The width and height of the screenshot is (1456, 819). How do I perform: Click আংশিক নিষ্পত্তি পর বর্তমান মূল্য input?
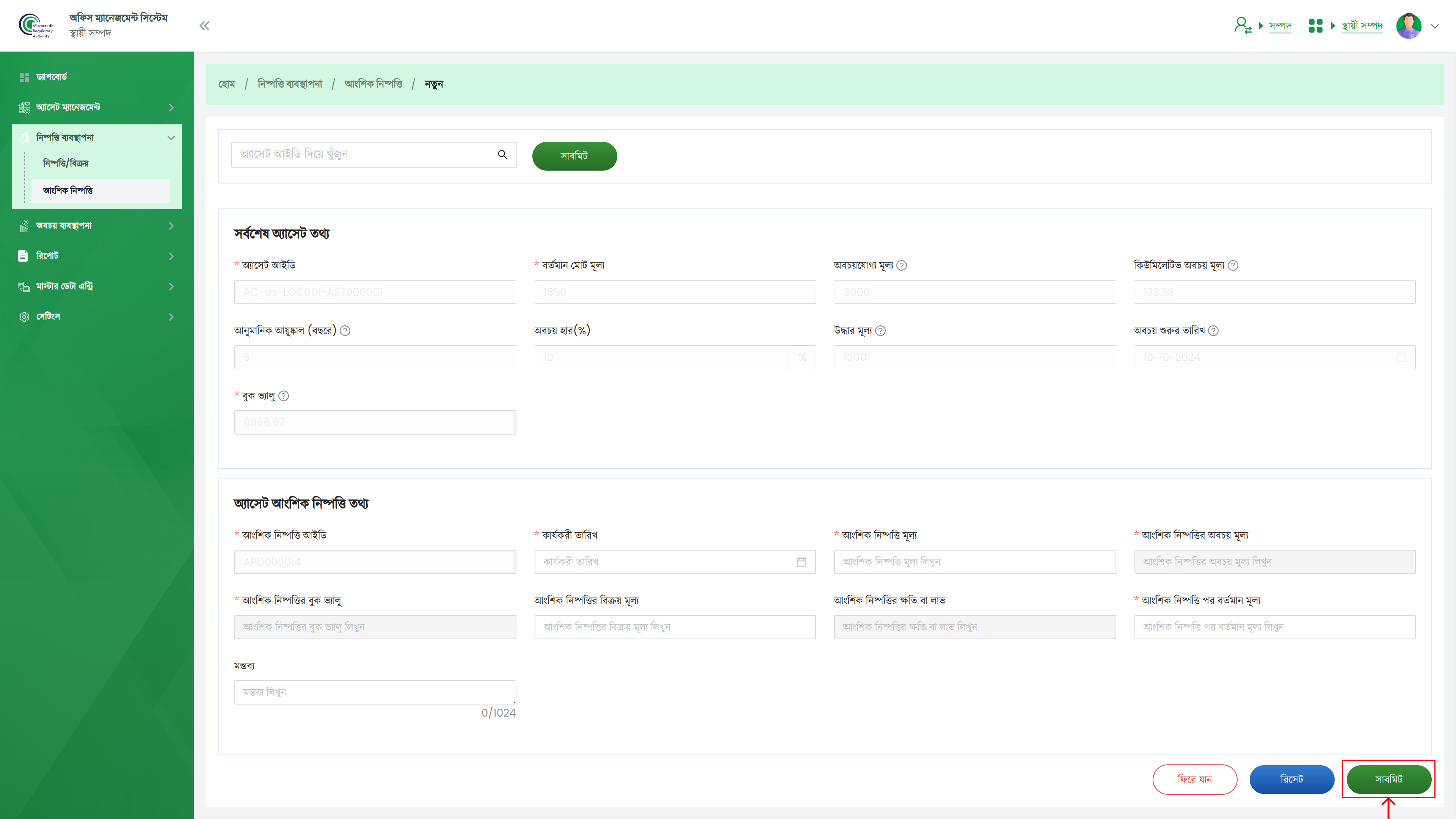pyautogui.click(x=1274, y=627)
